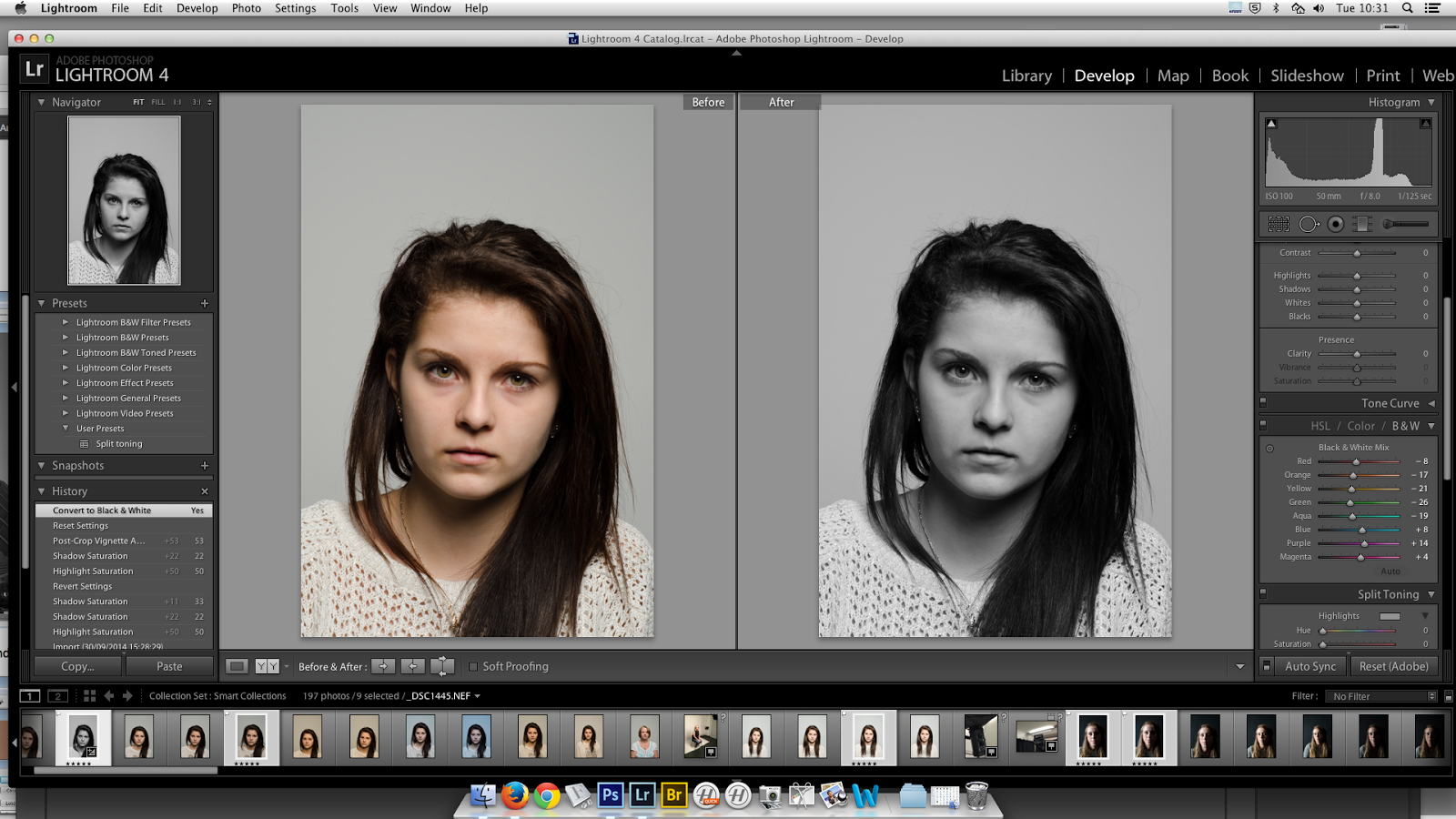
Task: Select the Red Eye Correction tool
Action: (1335, 224)
